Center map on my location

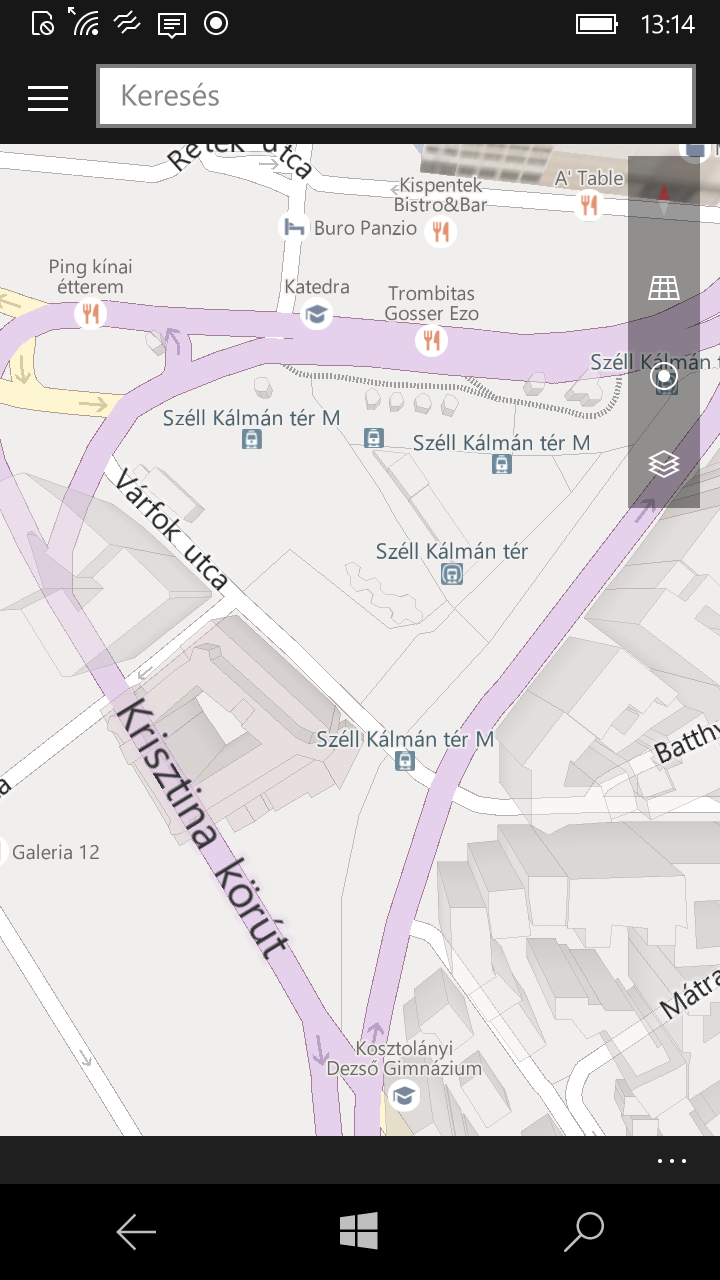click(664, 377)
